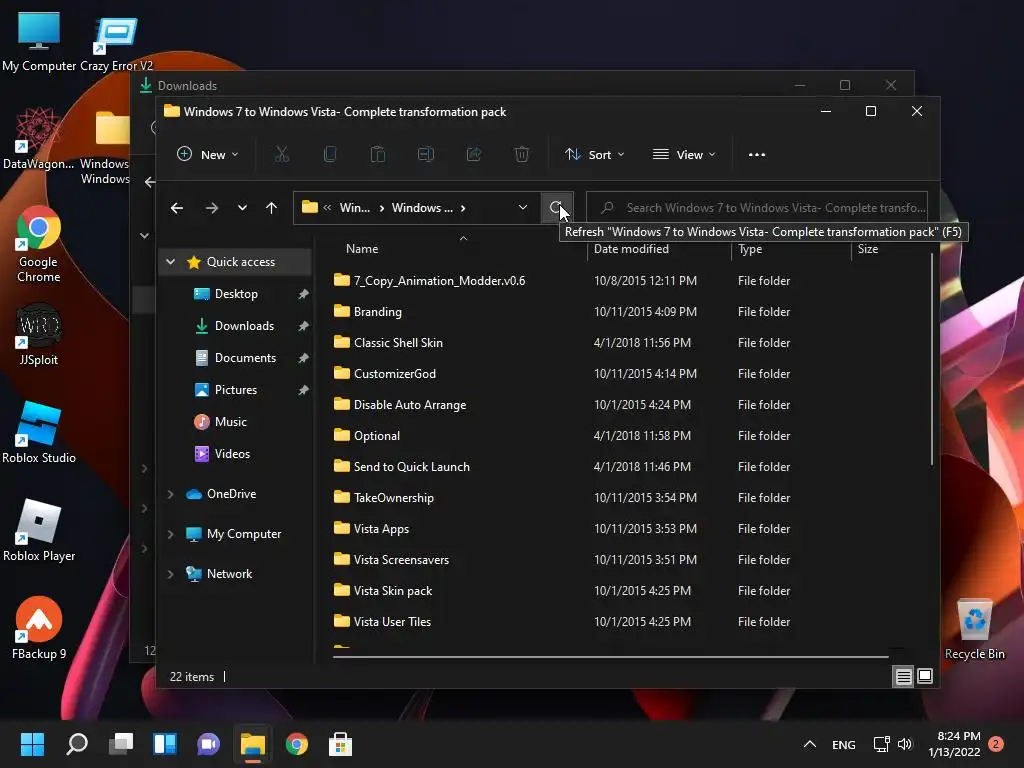Open Microsoft Store from taskbar
The image size is (1024, 768).
340,744
